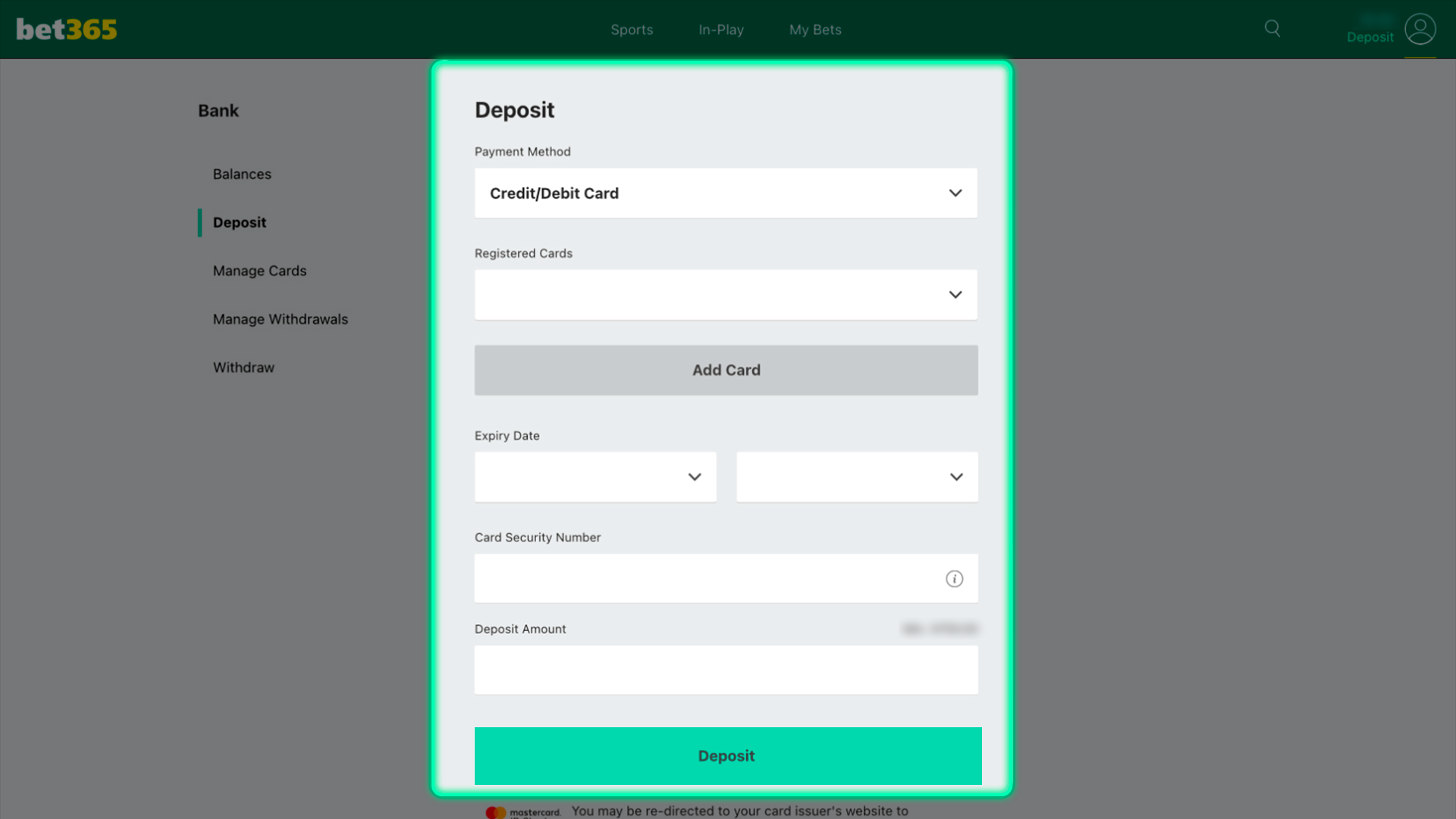
Task: Select Deposit in Bank sidebar
Action: tap(240, 223)
